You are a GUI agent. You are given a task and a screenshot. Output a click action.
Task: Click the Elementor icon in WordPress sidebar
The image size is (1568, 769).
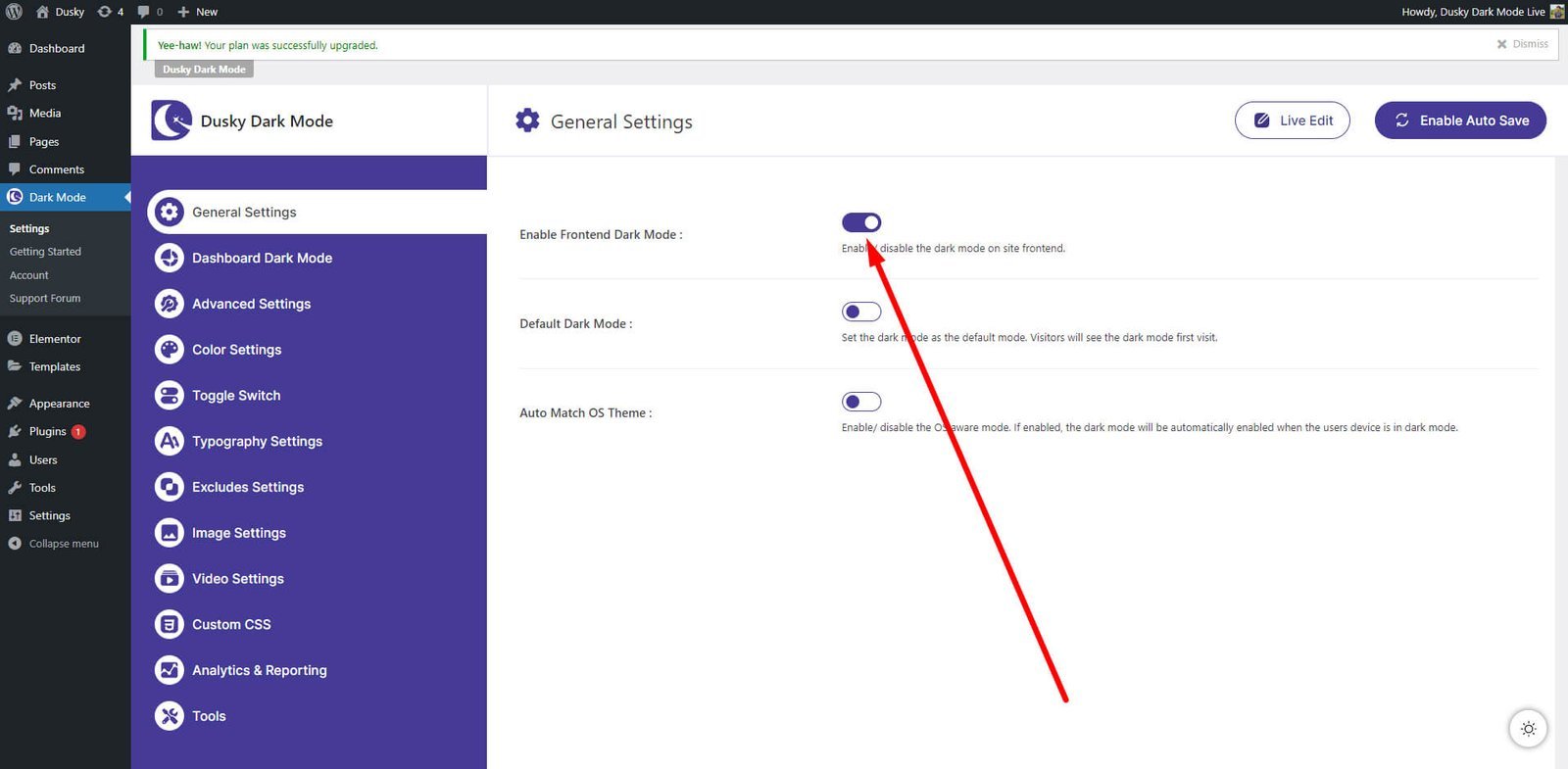pos(15,339)
